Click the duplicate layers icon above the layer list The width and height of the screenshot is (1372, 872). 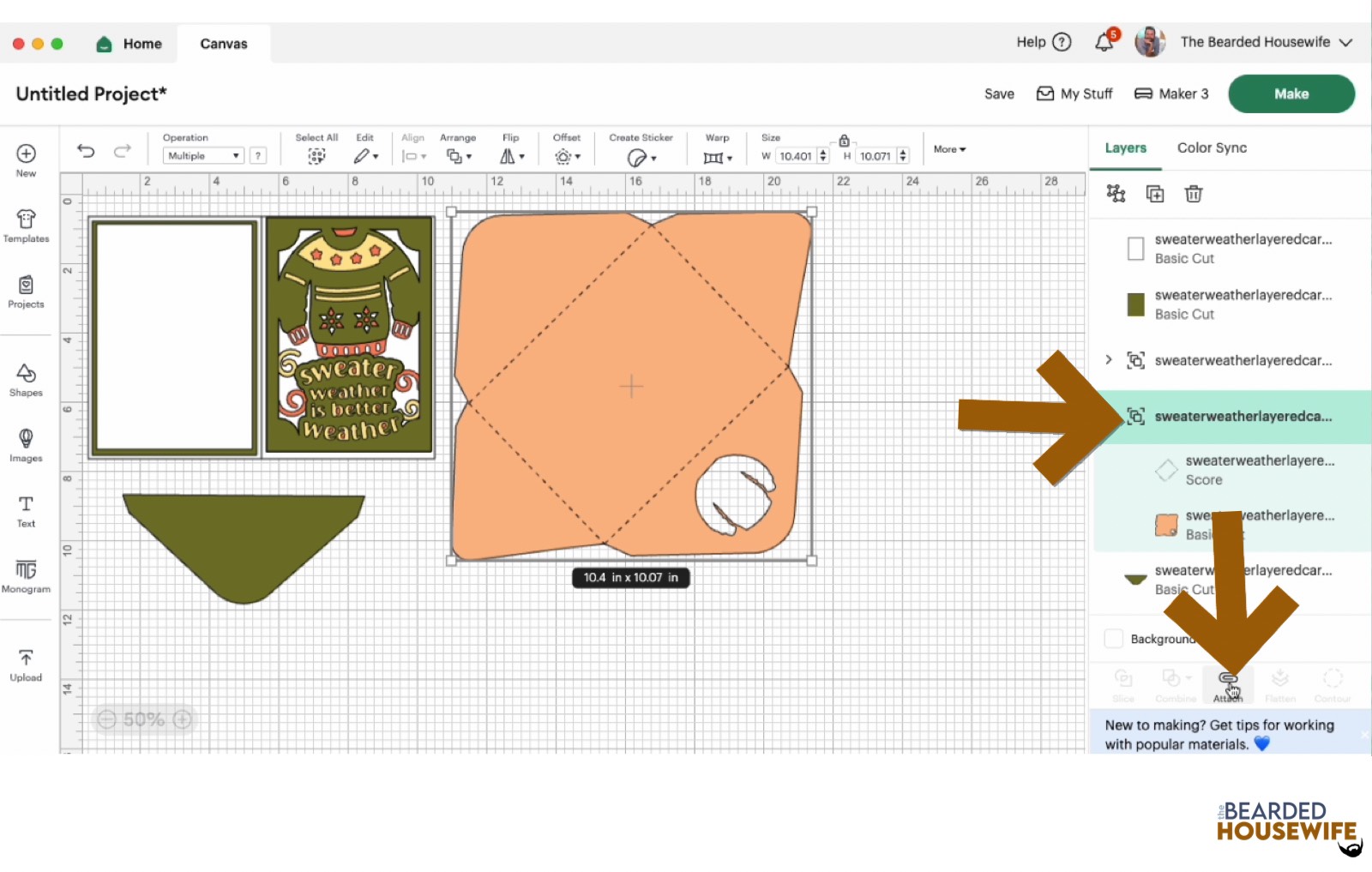click(x=1155, y=194)
